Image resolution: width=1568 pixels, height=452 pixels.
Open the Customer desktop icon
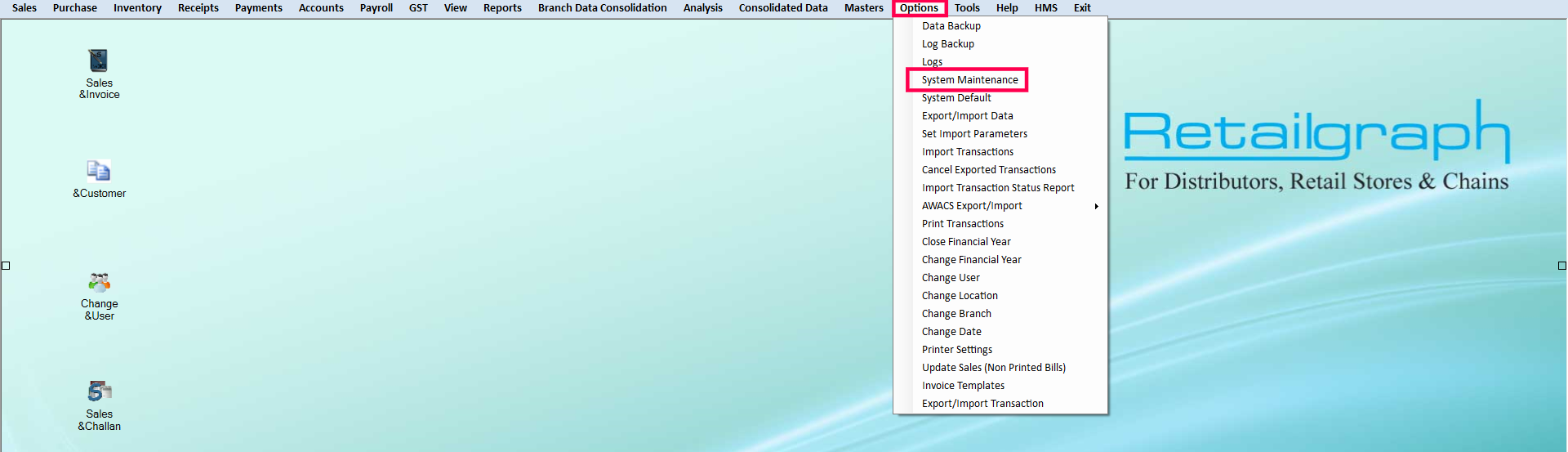[x=99, y=179]
